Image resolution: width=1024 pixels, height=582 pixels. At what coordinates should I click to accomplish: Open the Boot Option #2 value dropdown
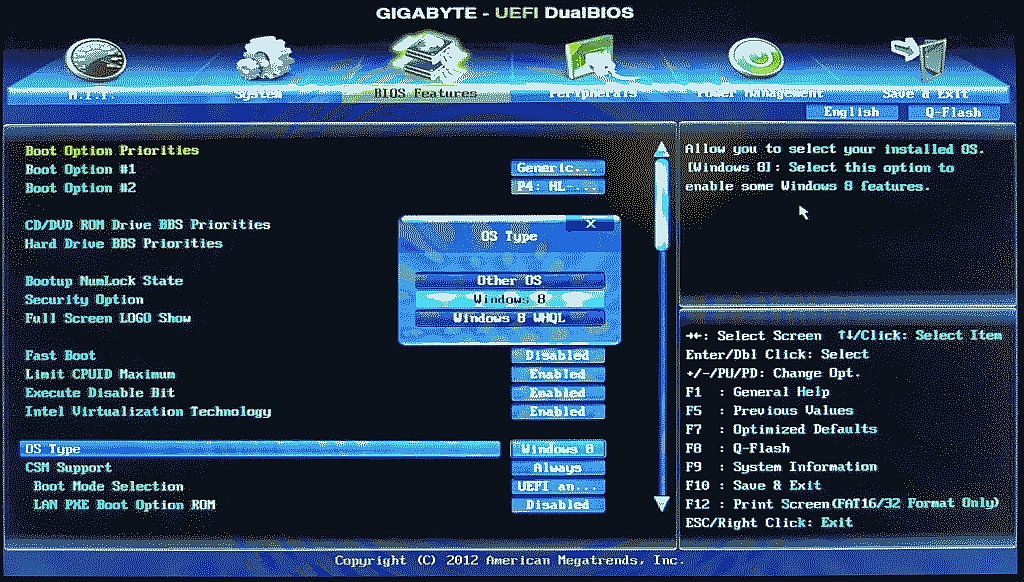pyautogui.click(x=557, y=187)
